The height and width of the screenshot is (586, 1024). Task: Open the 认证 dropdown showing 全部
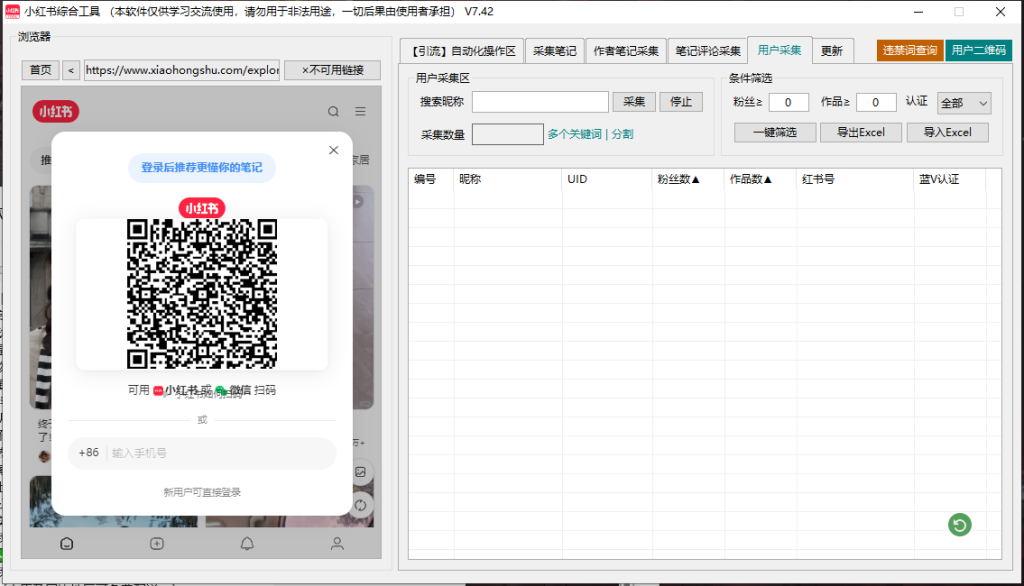[x=963, y=103]
